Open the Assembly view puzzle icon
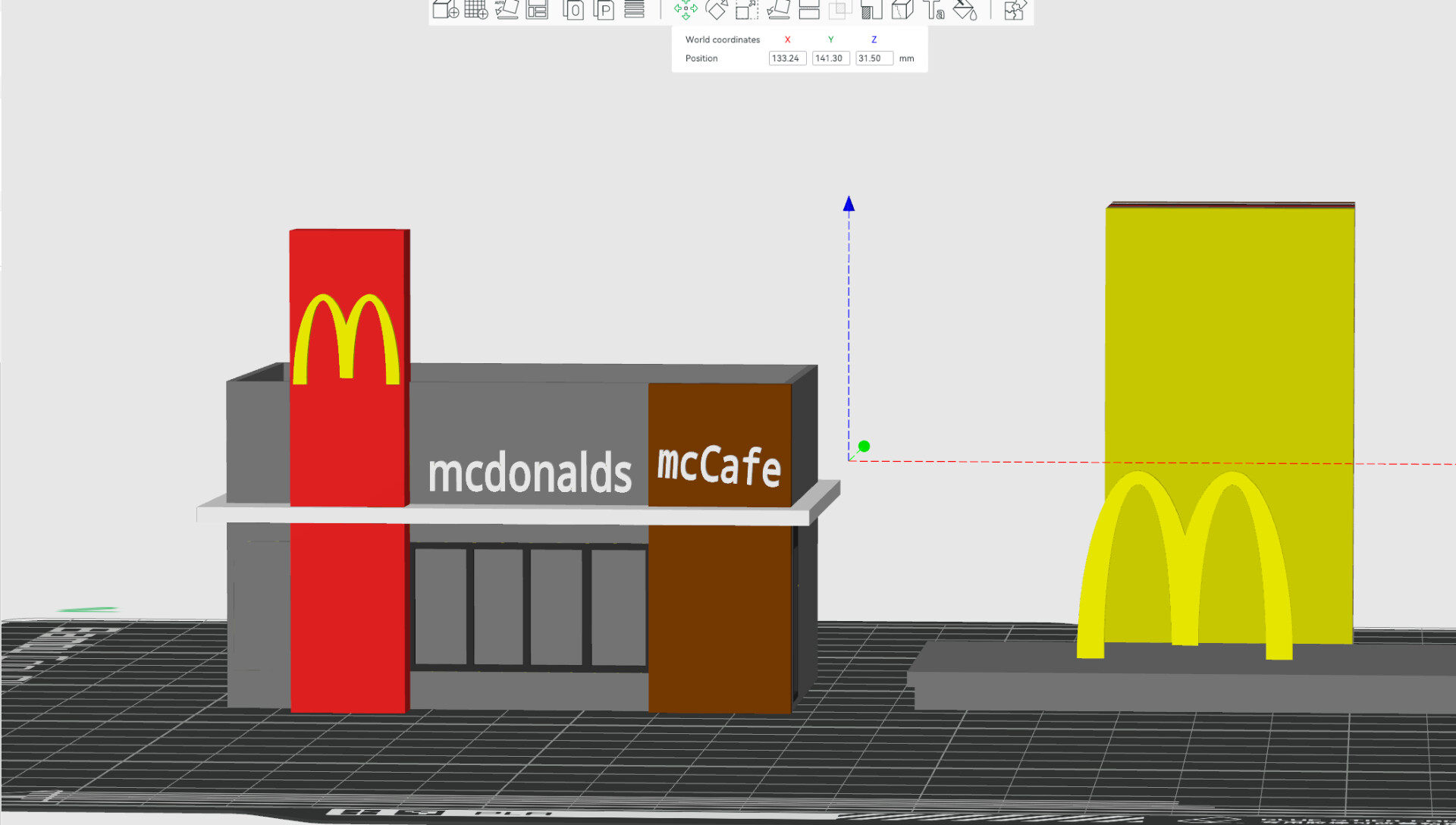This screenshot has width=1456, height=825. click(x=1015, y=9)
